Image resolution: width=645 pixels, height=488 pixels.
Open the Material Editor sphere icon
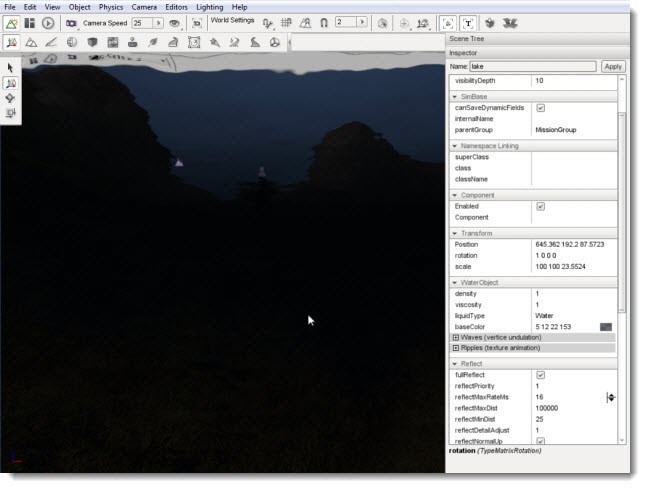coord(72,42)
